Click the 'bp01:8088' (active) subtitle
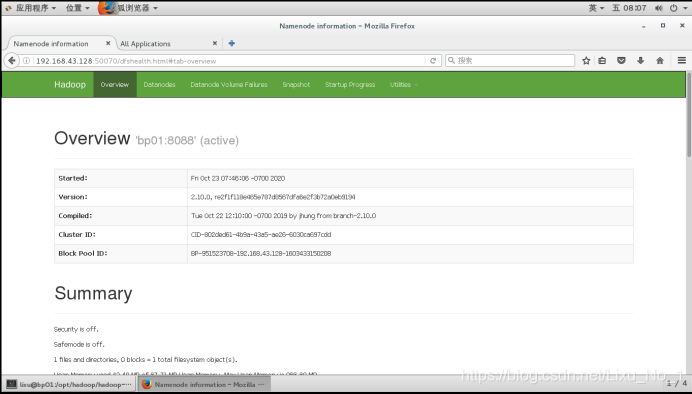The image size is (692, 394). (x=187, y=141)
